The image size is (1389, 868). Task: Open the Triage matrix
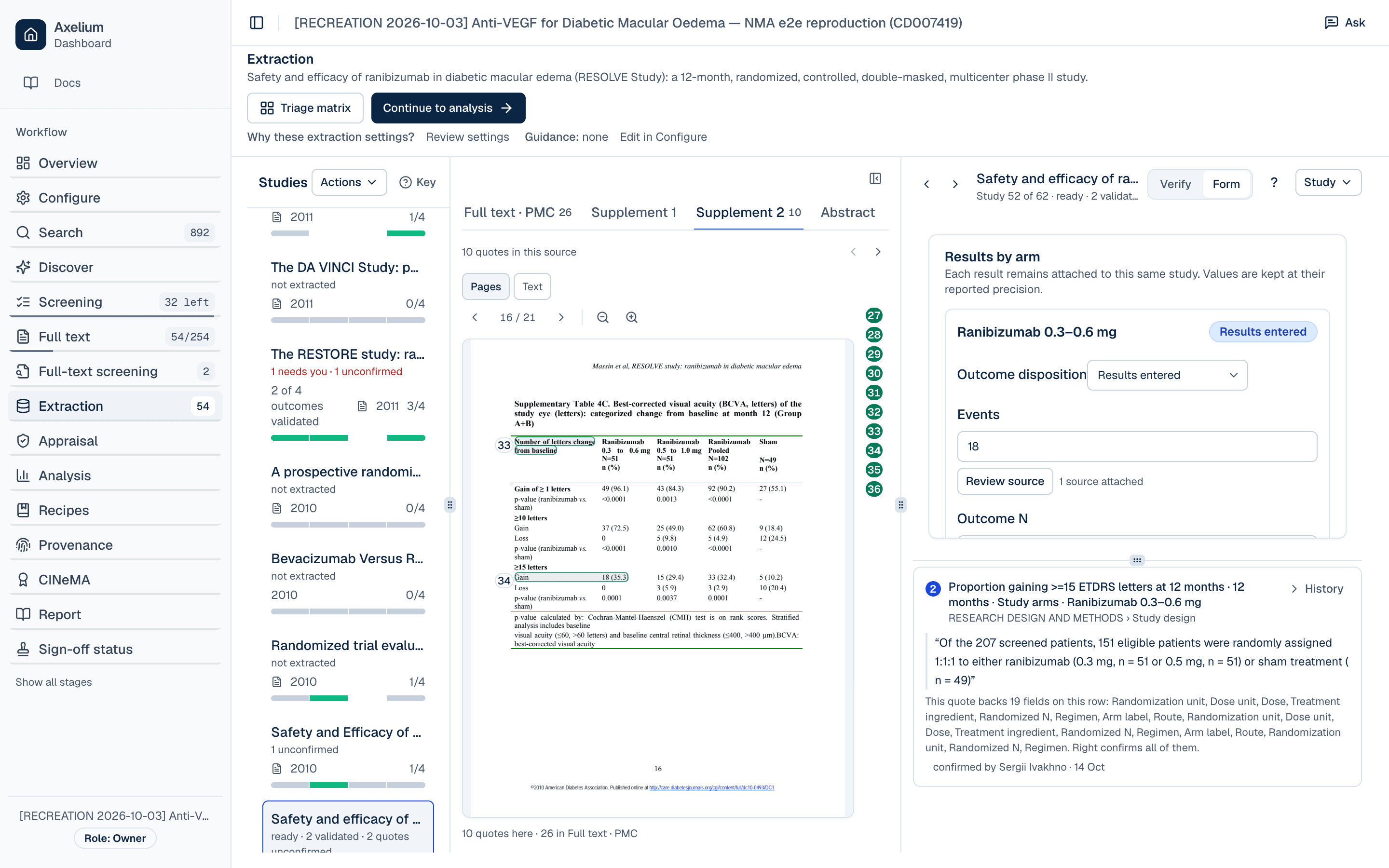point(305,108)
